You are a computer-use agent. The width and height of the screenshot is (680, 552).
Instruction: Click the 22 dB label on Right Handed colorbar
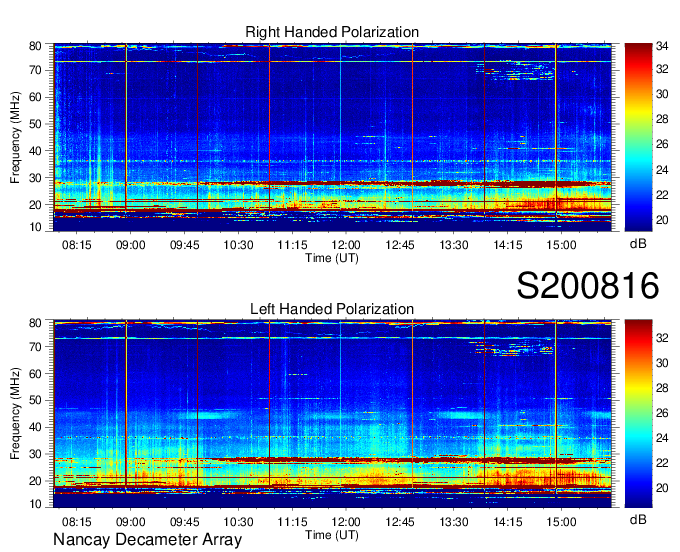point(662,195)
